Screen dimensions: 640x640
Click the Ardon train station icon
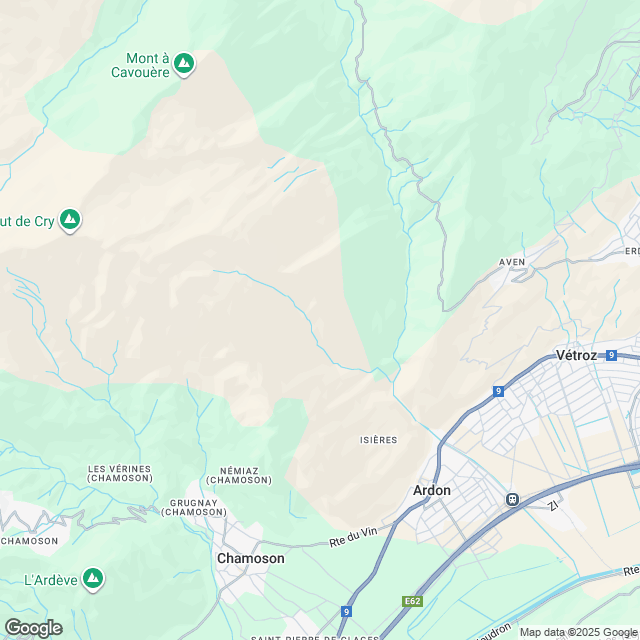[512, 499]
